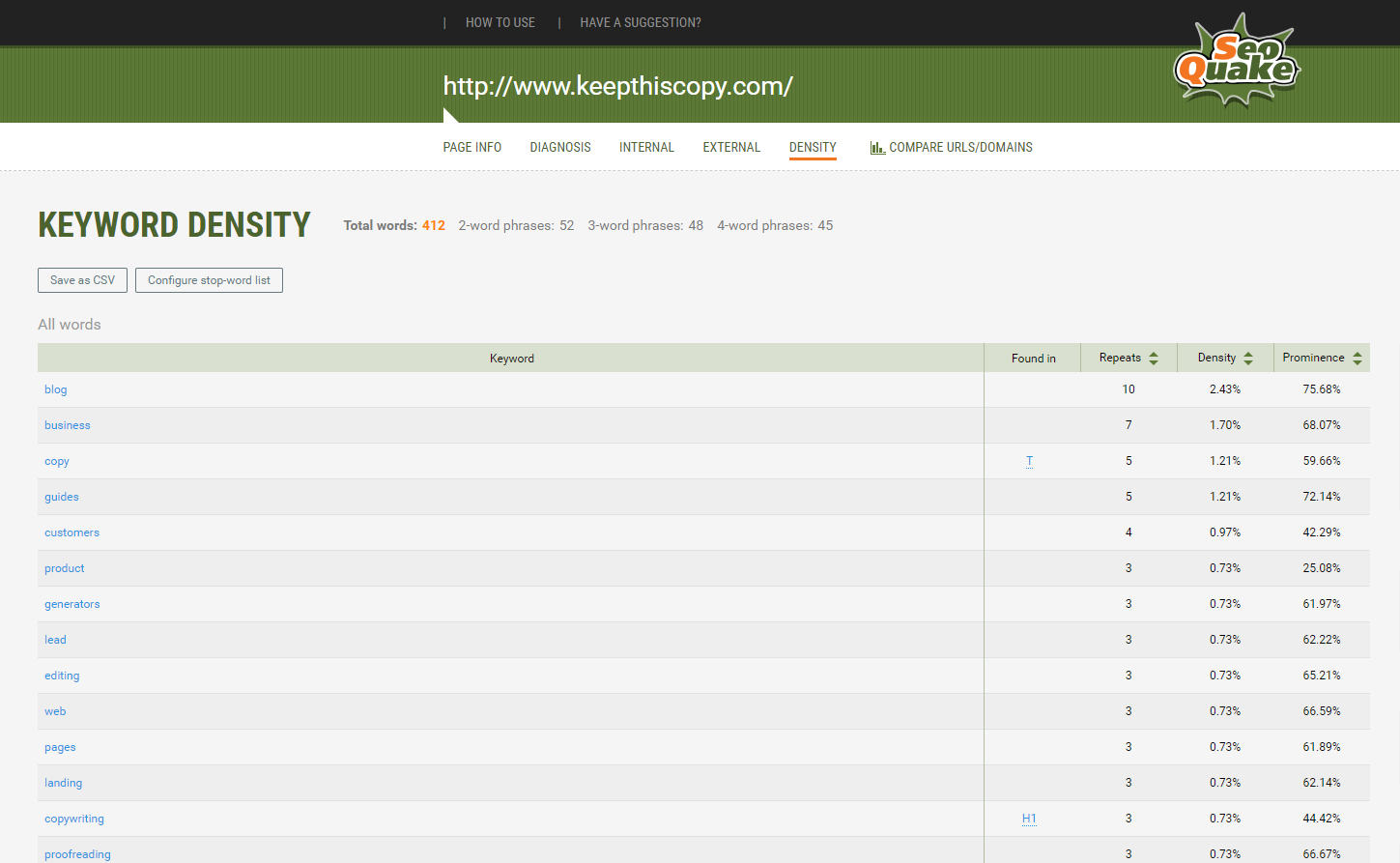Click the Repeats column header label

tap(1120, 358)
